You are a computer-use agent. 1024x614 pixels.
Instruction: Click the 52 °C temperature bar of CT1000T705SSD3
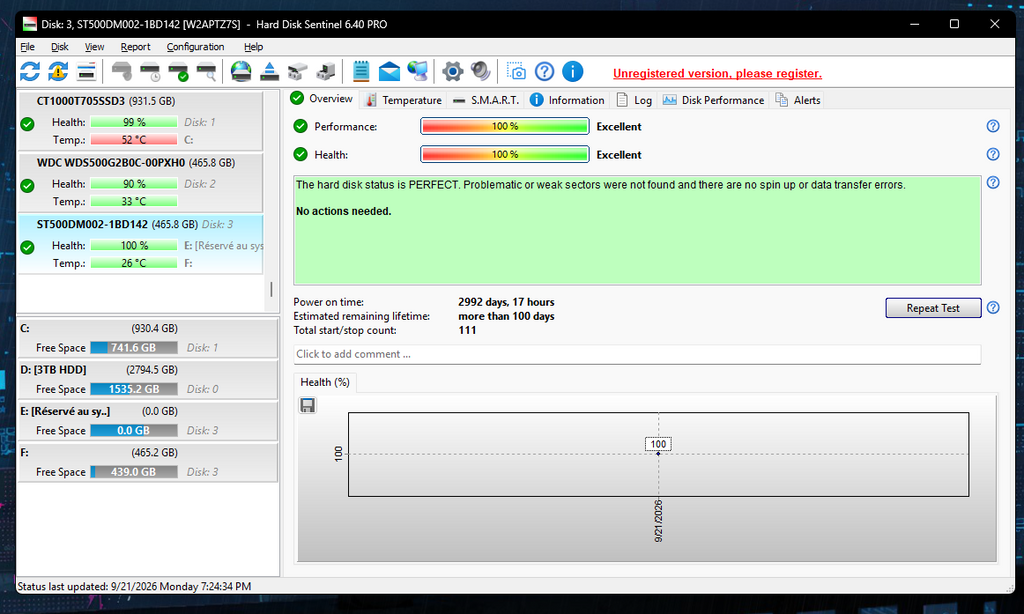[134, 139]
